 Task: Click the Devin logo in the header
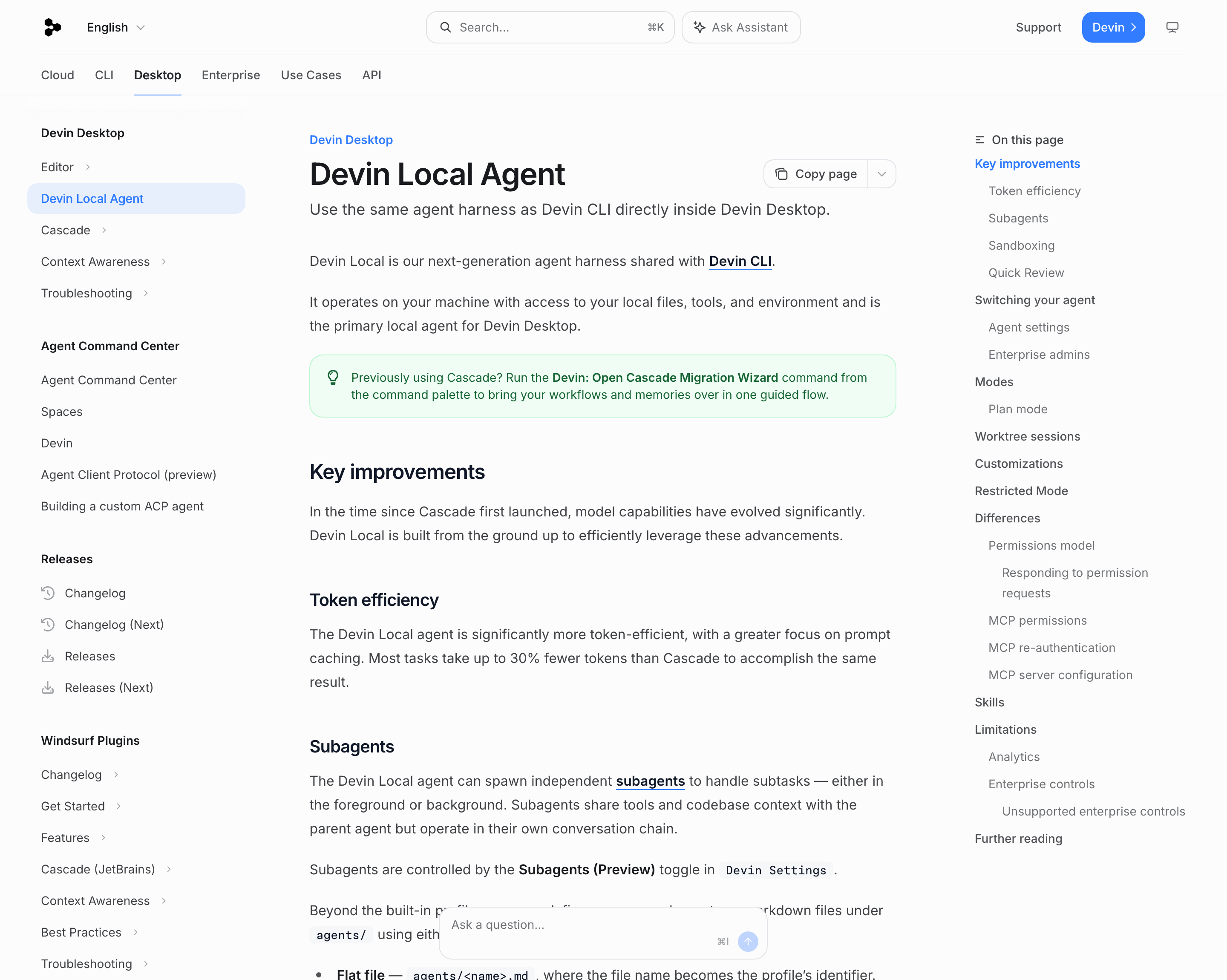(52, 27)
